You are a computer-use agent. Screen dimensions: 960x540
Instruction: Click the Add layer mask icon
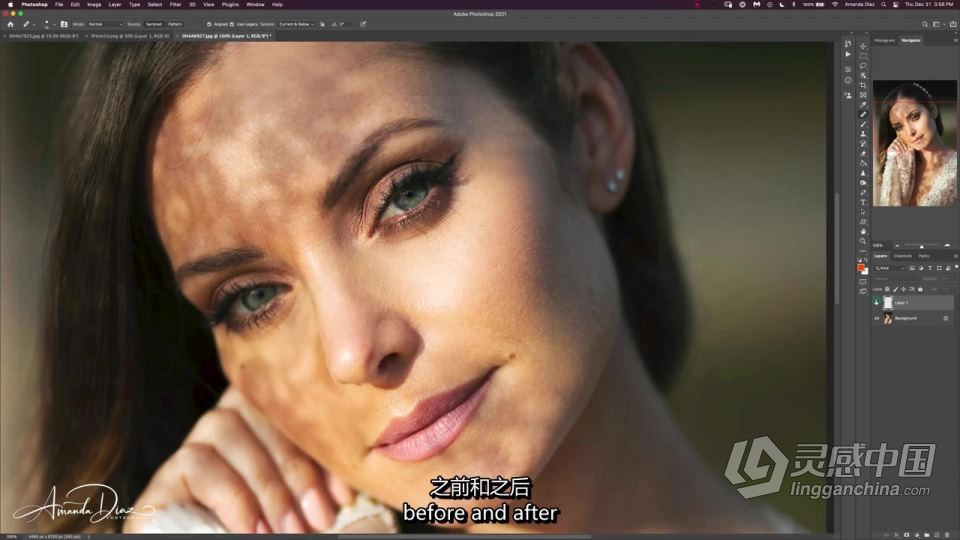coord(907,535)
